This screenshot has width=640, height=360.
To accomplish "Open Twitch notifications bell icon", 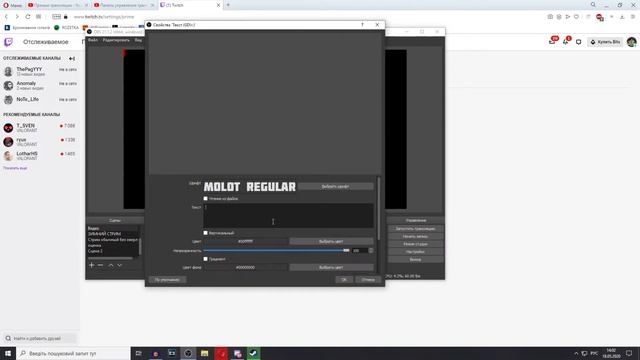I will point(566,41).
